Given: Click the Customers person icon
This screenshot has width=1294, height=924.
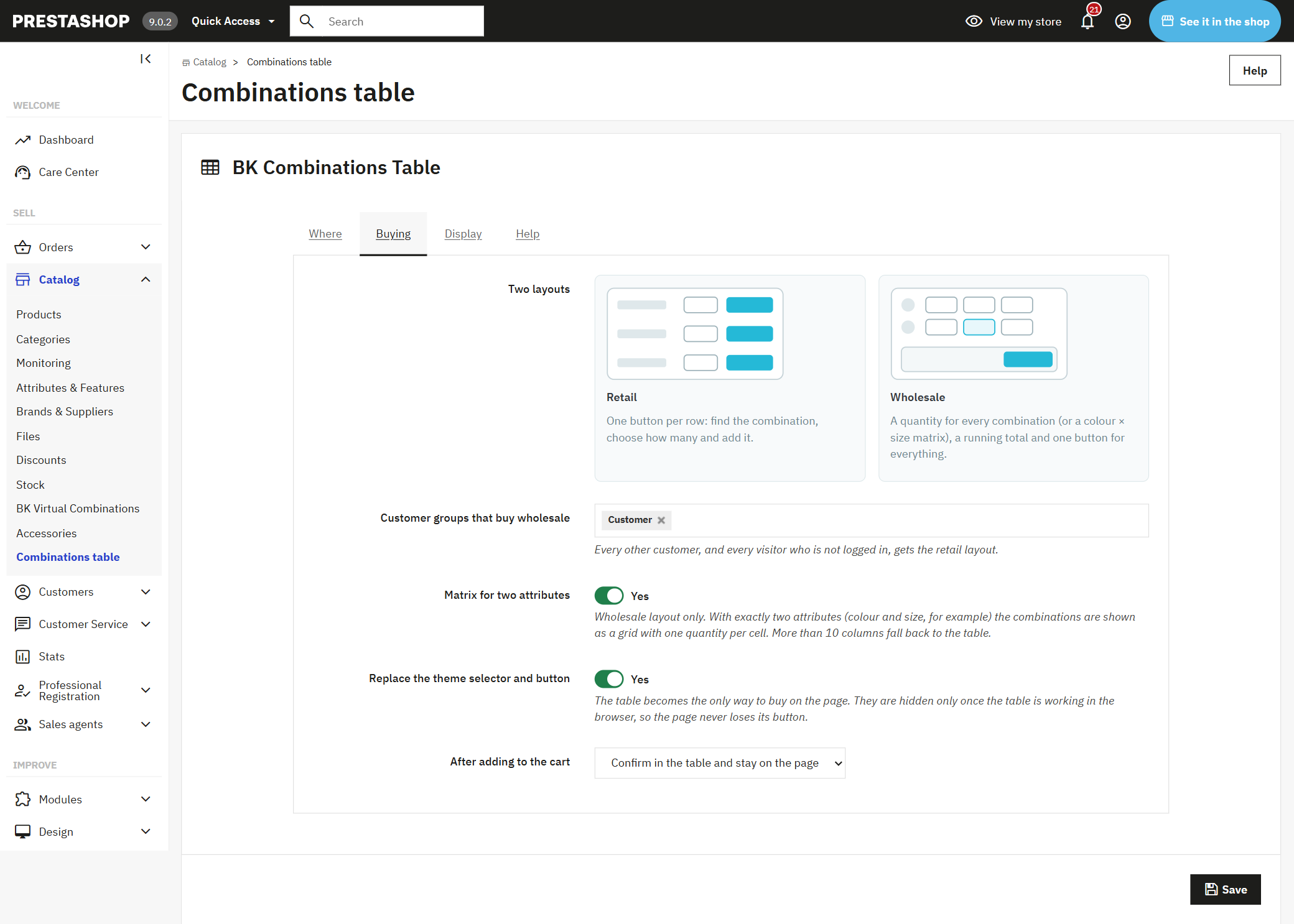Looking at the screenshot, I should [x=23, y=592].
